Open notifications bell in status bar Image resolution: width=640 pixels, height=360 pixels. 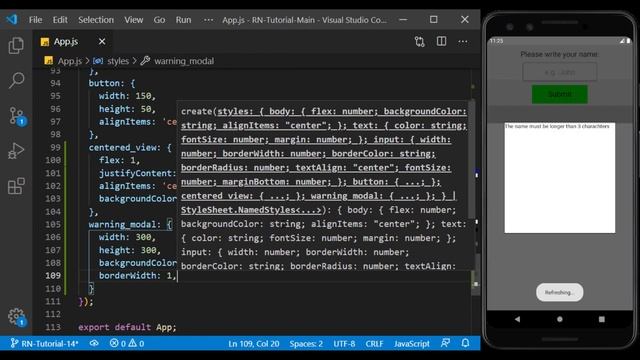tap(465, 344)
